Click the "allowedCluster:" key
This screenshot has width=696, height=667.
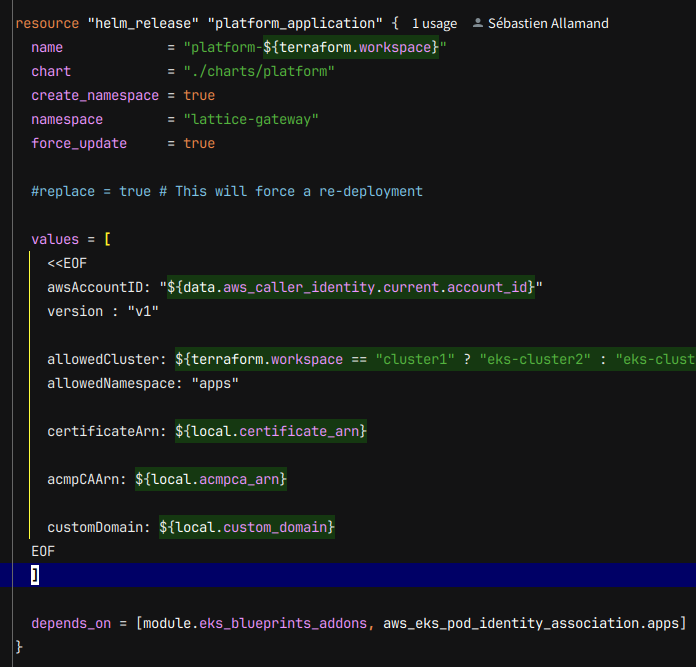click(107, 359)
